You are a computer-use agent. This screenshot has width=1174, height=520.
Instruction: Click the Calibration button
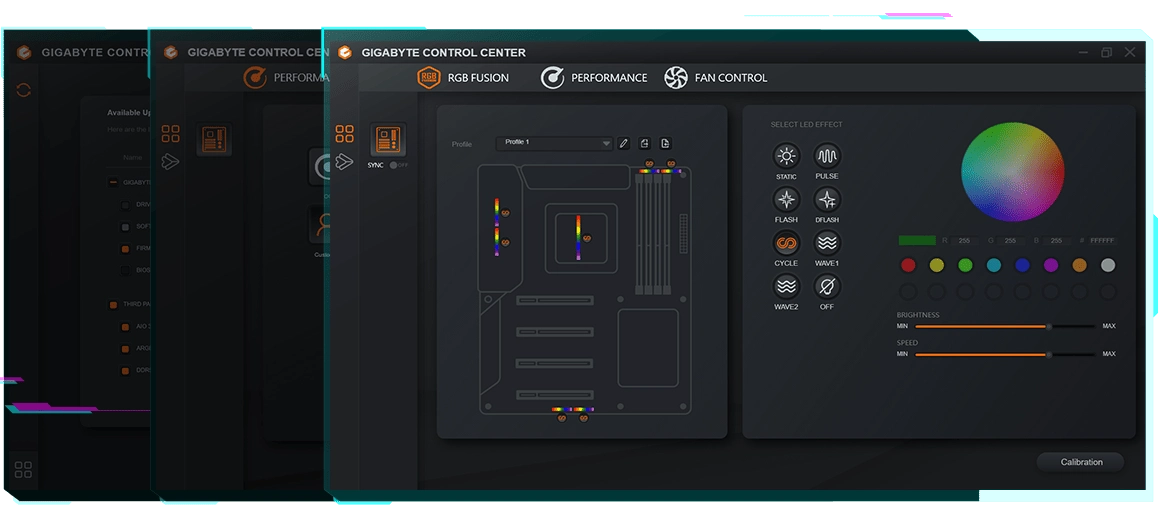[1080, 462]
